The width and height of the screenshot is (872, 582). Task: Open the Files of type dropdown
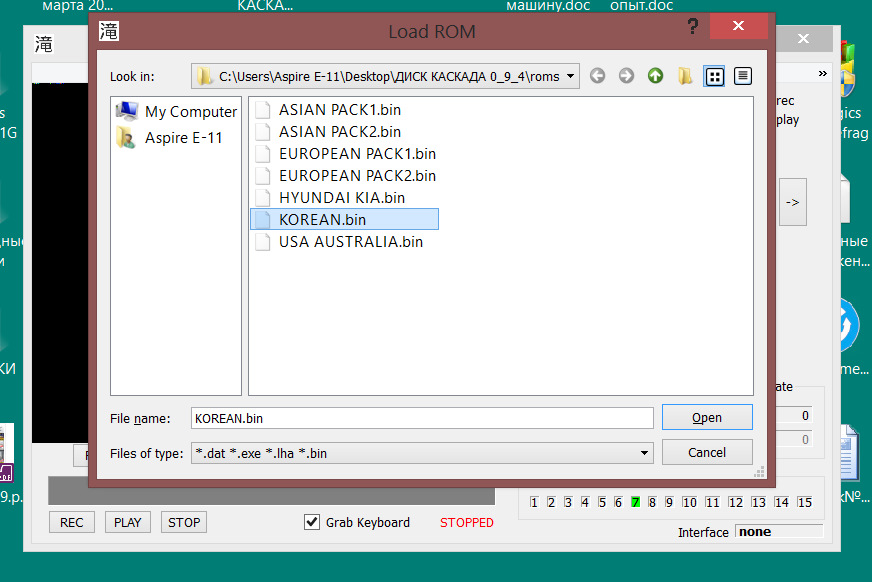644,453
